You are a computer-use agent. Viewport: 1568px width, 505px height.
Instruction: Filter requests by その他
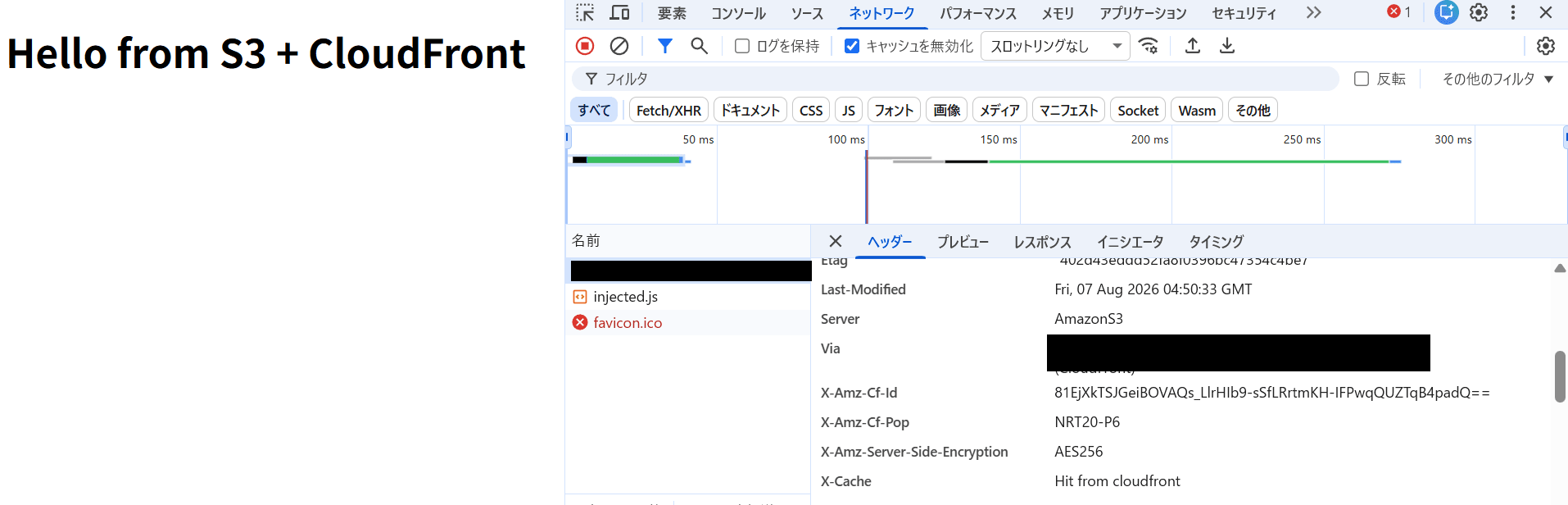[1253, 110]
